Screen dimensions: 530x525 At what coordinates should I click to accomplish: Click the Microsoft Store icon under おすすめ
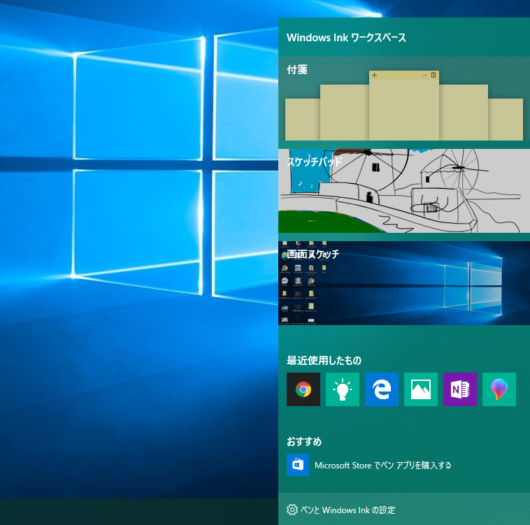(x=298, y=465)
